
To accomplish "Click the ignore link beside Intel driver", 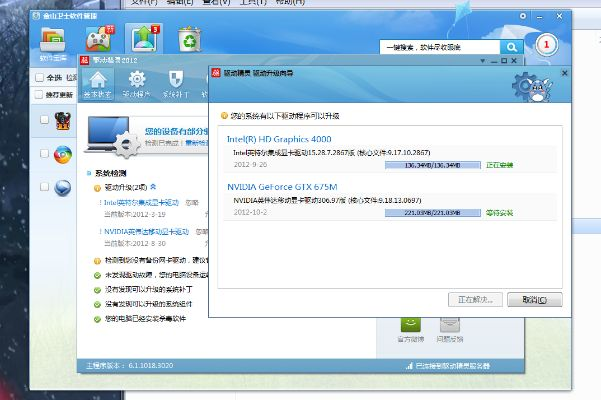I will (192, 202).
